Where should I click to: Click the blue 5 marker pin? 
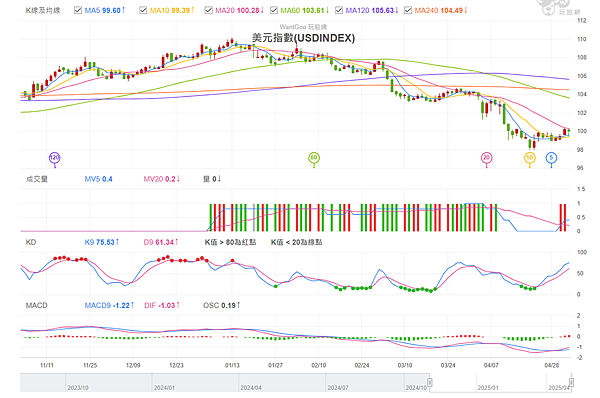(x=551, y=158)
